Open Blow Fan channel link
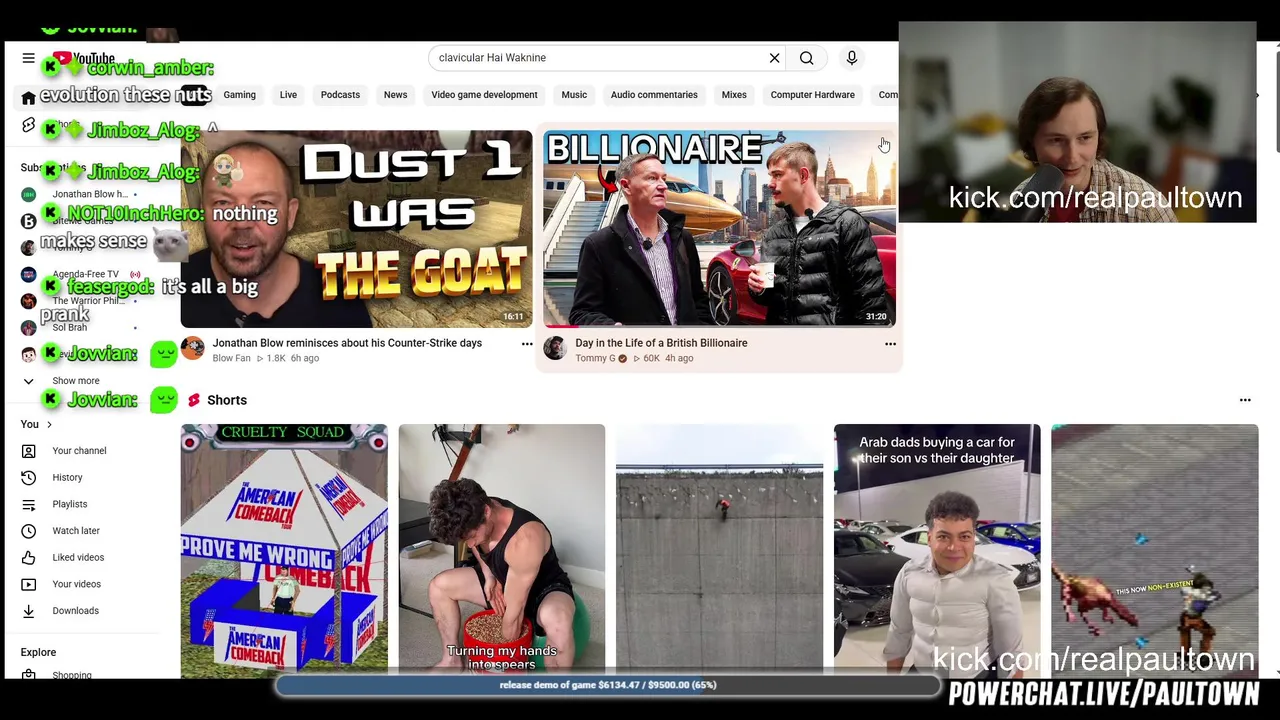This screenshot has width=1280, height=720. [231, 358]
